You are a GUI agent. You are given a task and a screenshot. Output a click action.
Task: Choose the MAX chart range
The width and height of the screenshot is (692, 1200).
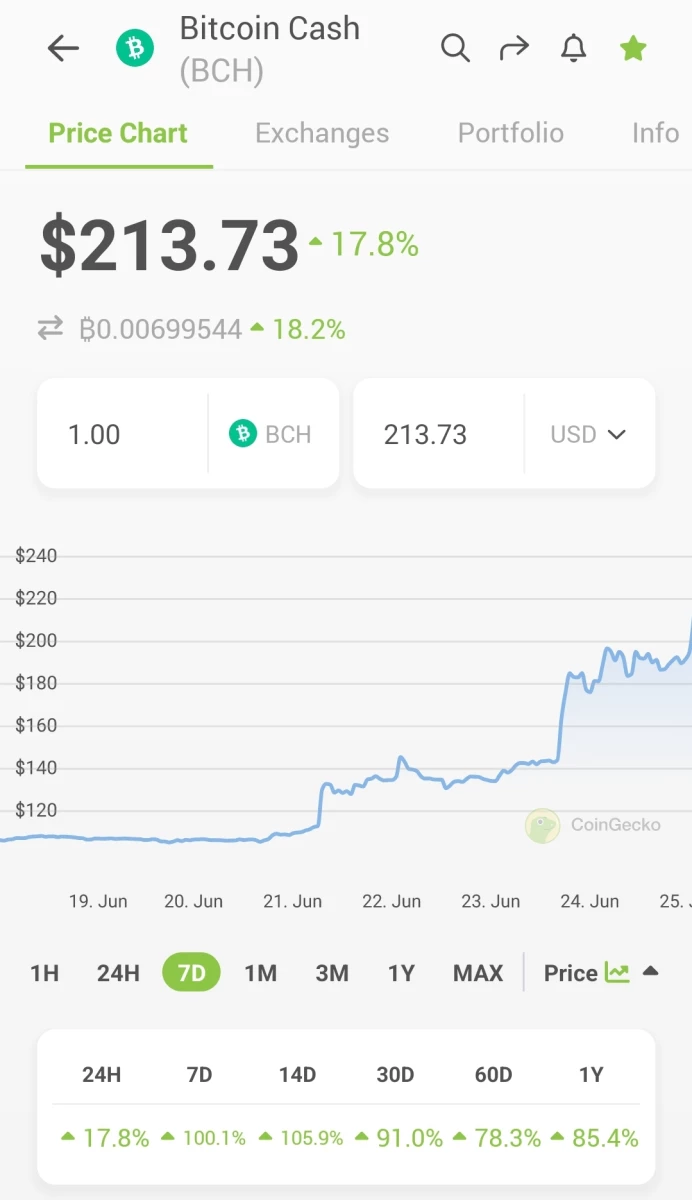pos(478,972)
